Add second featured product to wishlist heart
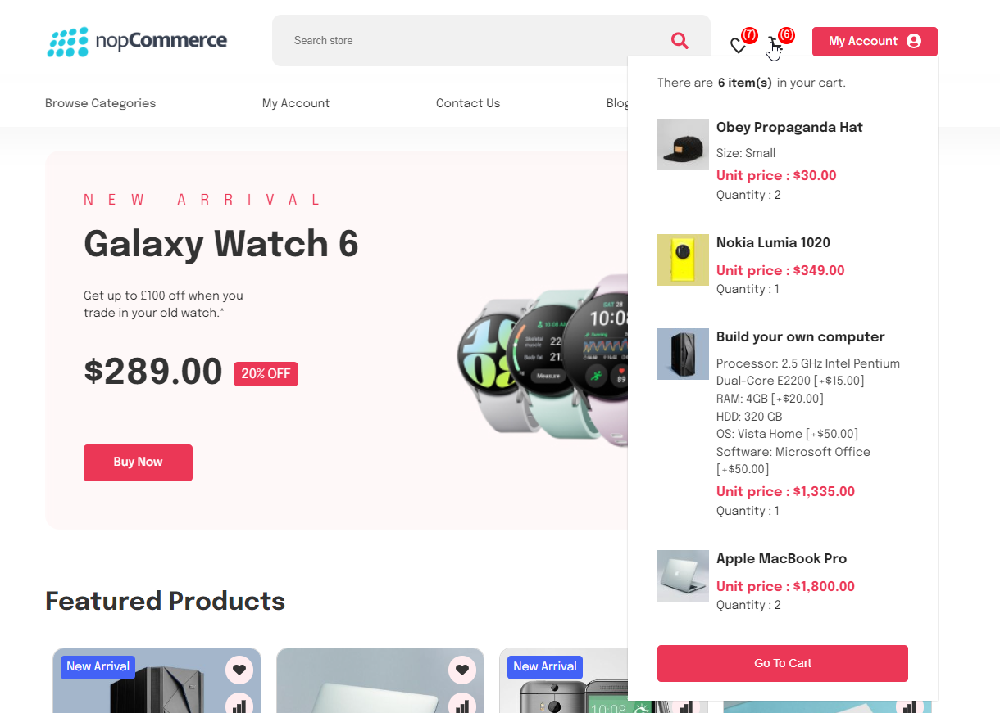 (x=462, y=670)
